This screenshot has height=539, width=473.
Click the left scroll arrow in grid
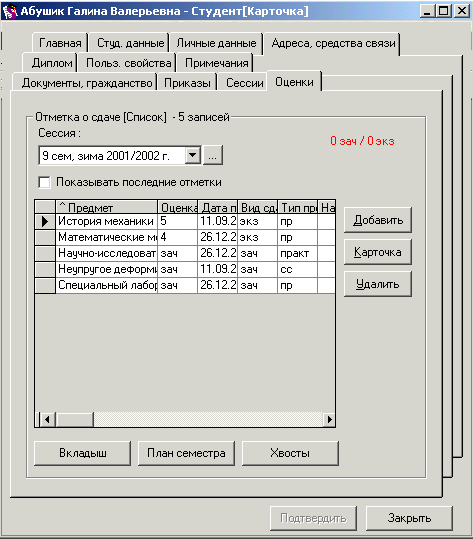[47, 419]
